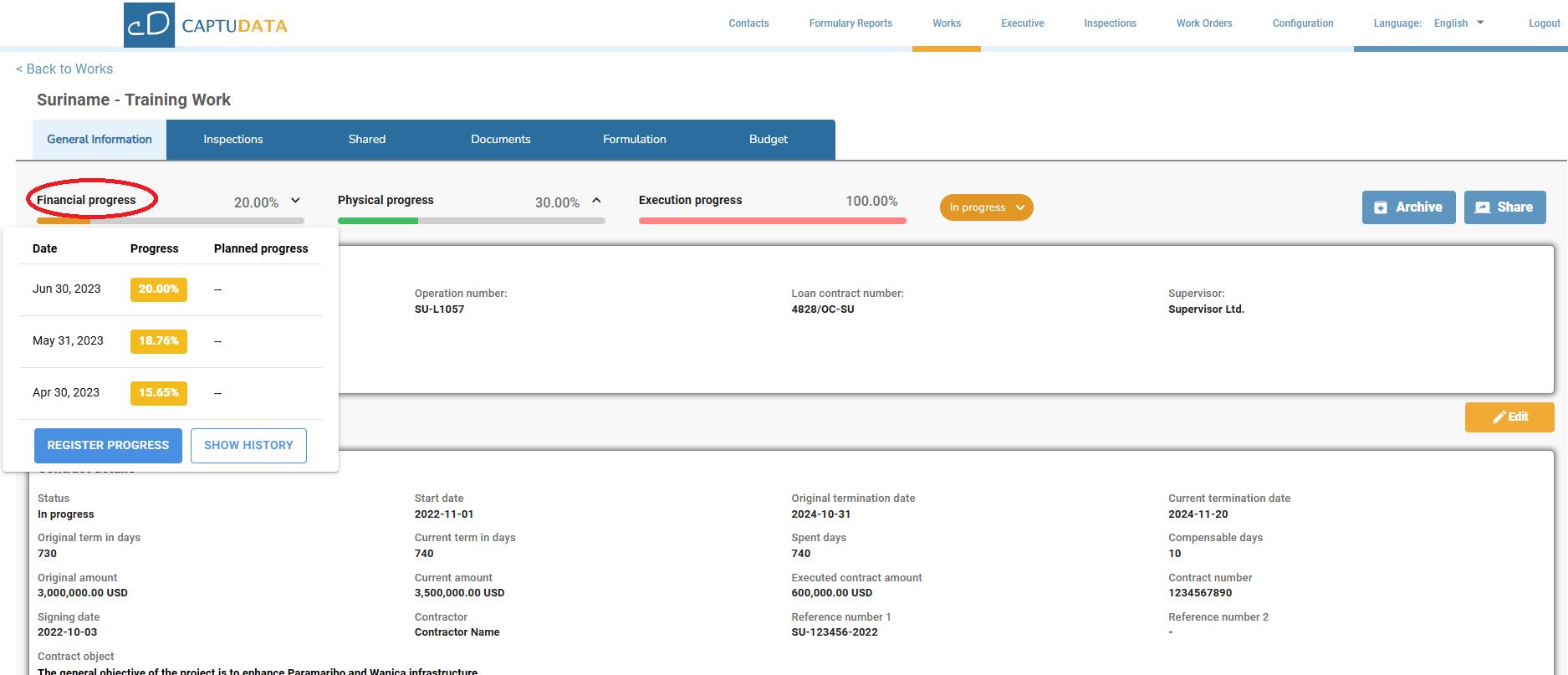Expand the Physical progress chevron

pos(596,201)
